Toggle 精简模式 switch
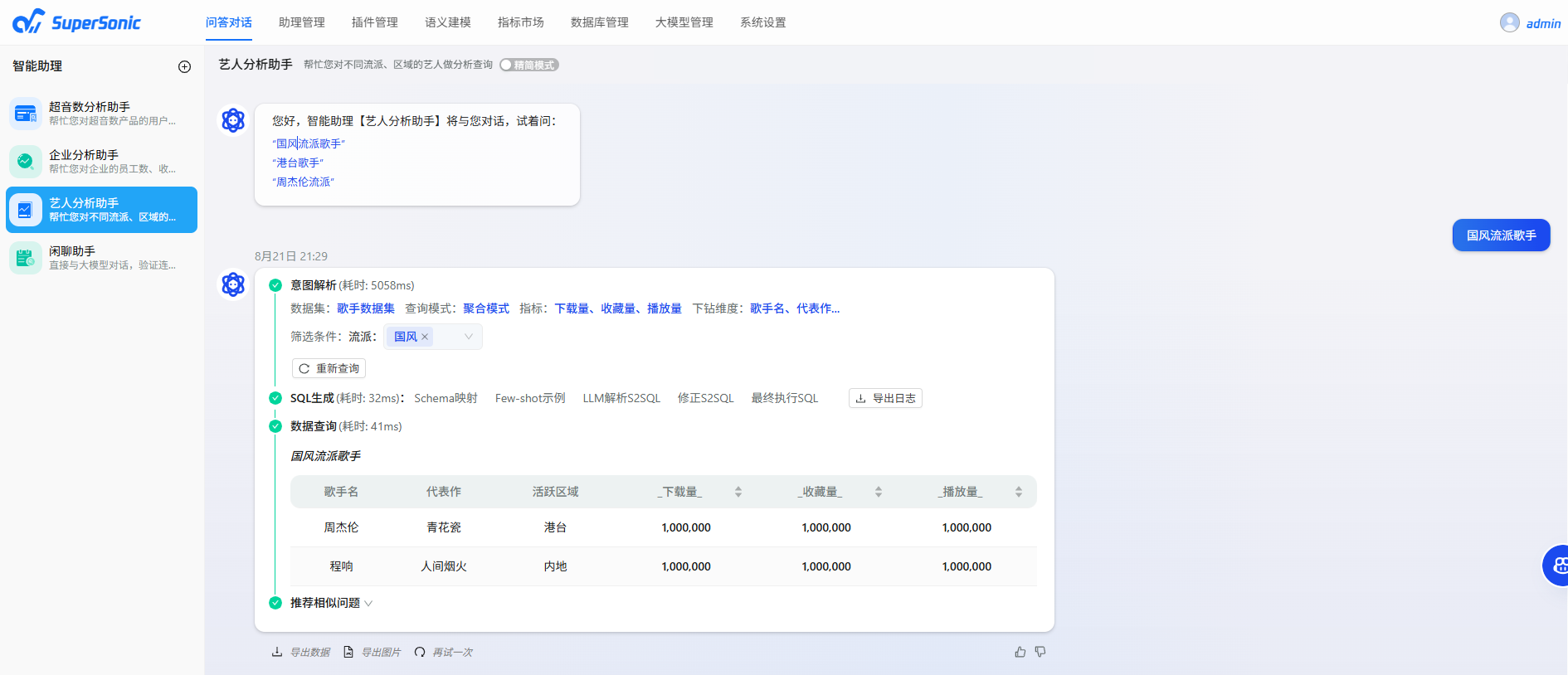The height and width of the screenshot is (675, 1568). coord(529,65)
